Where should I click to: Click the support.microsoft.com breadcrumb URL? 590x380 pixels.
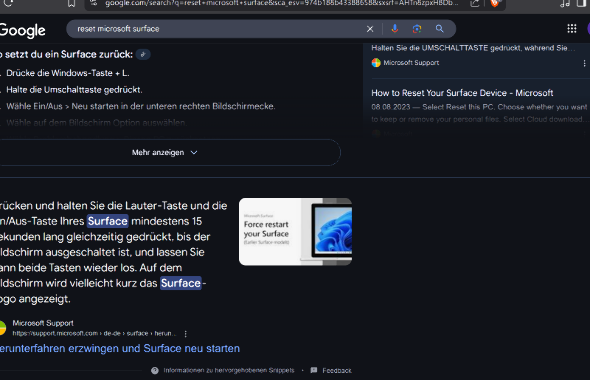94,333
